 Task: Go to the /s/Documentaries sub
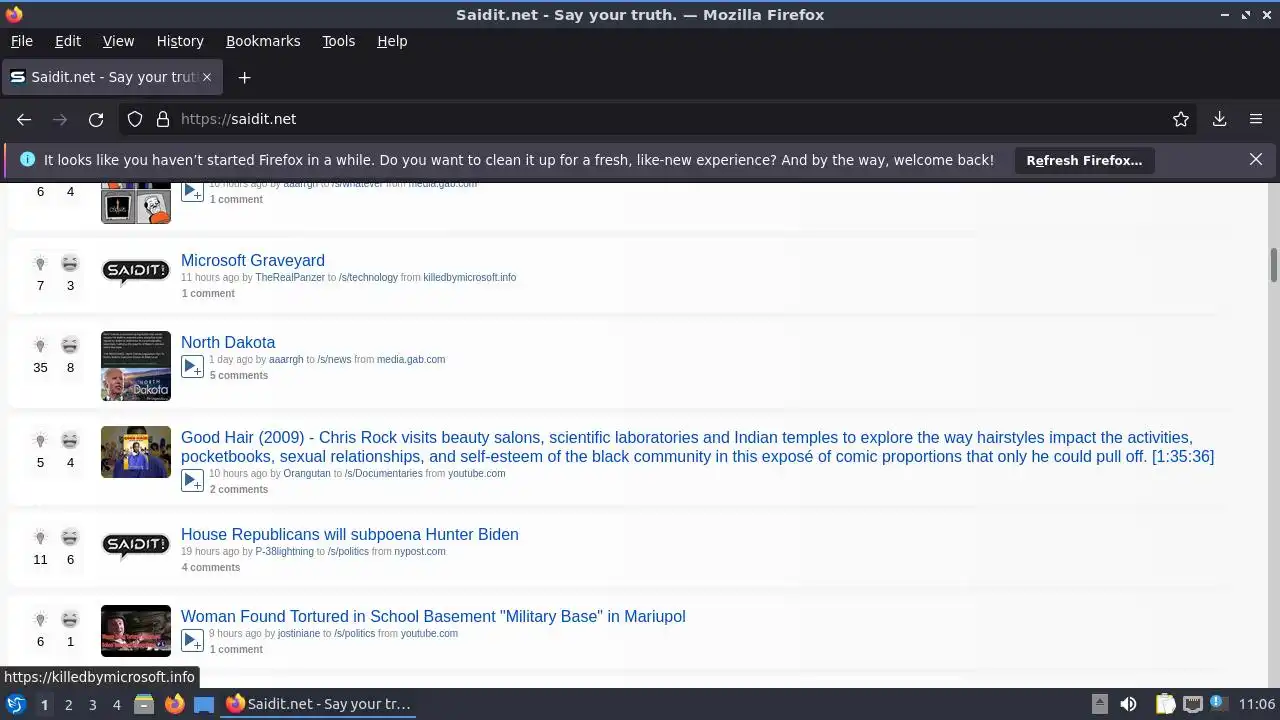click(x=384, y=473)
